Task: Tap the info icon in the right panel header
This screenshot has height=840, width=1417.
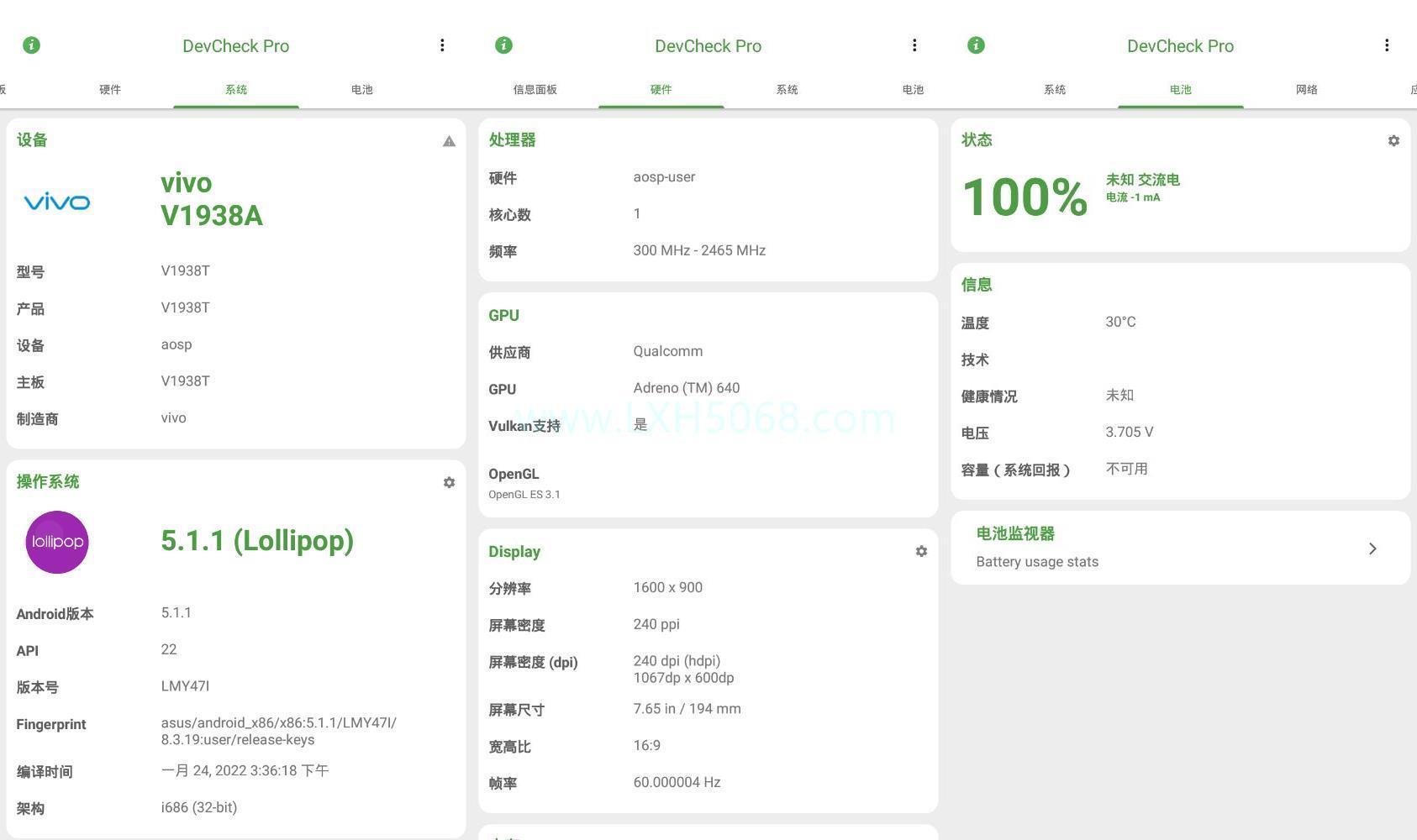Action: (976, 45)
